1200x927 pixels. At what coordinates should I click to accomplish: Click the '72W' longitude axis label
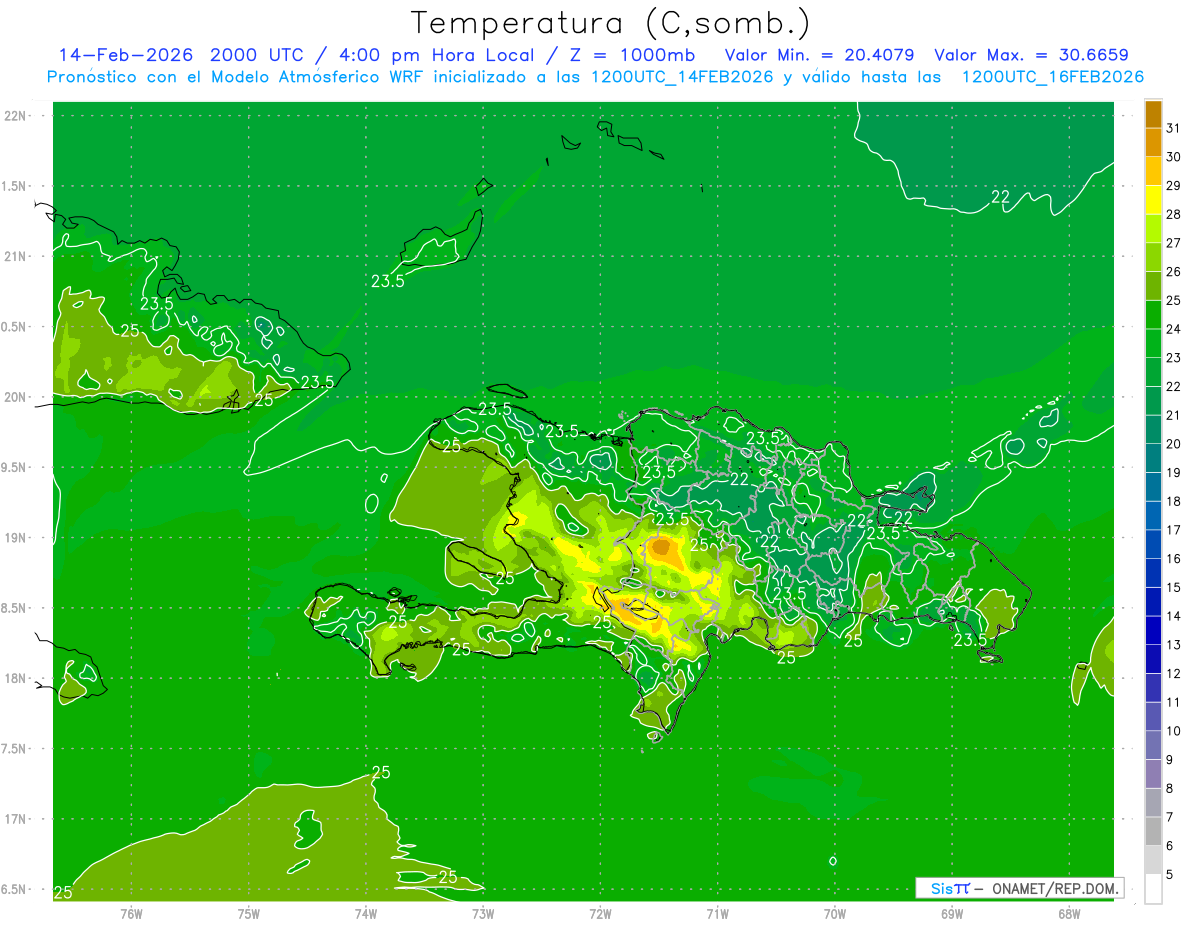(x=601, y=914)
